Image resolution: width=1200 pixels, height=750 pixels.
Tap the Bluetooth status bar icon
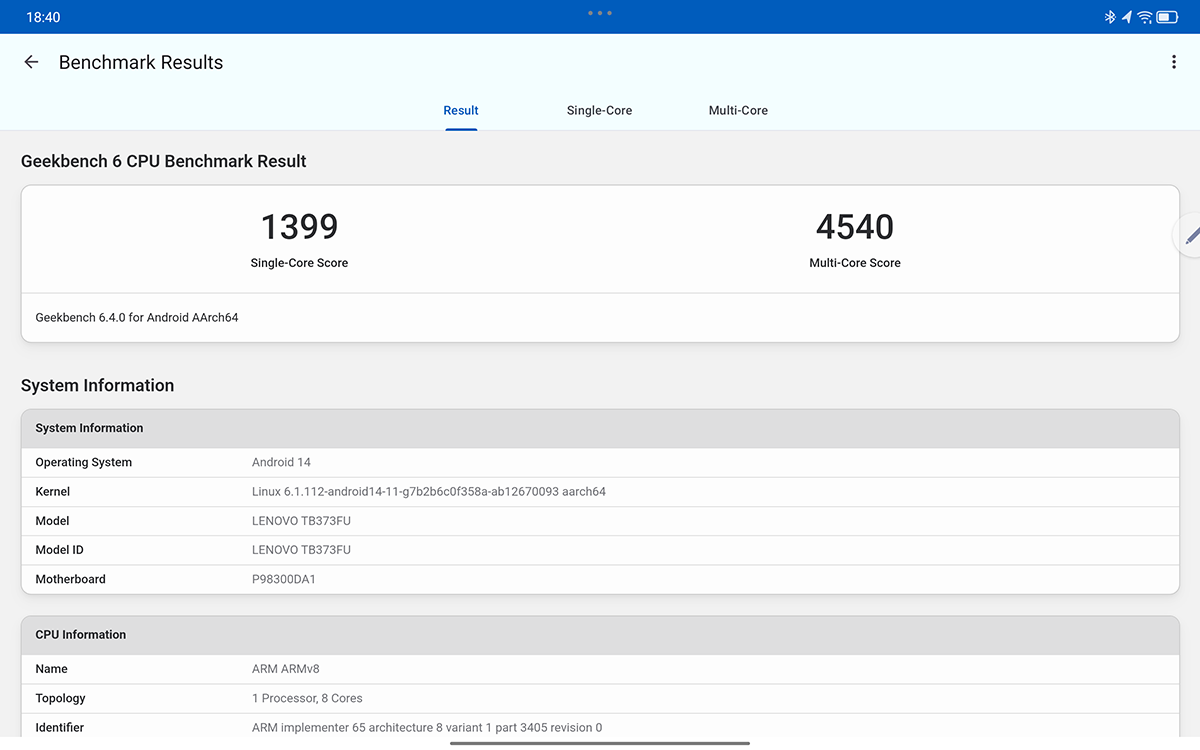click(x=1109, y=17)
